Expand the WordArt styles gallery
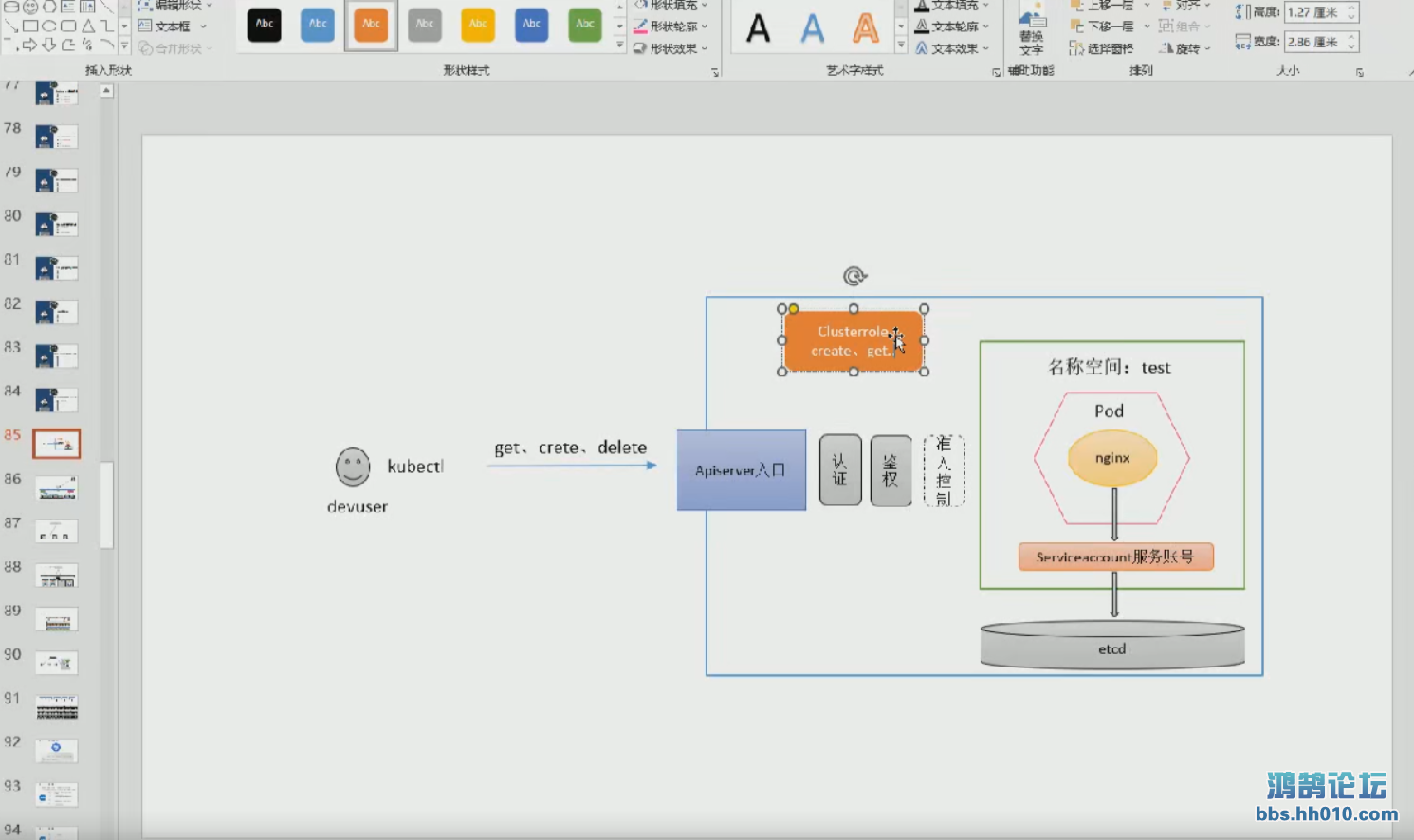 click(901, 46)
